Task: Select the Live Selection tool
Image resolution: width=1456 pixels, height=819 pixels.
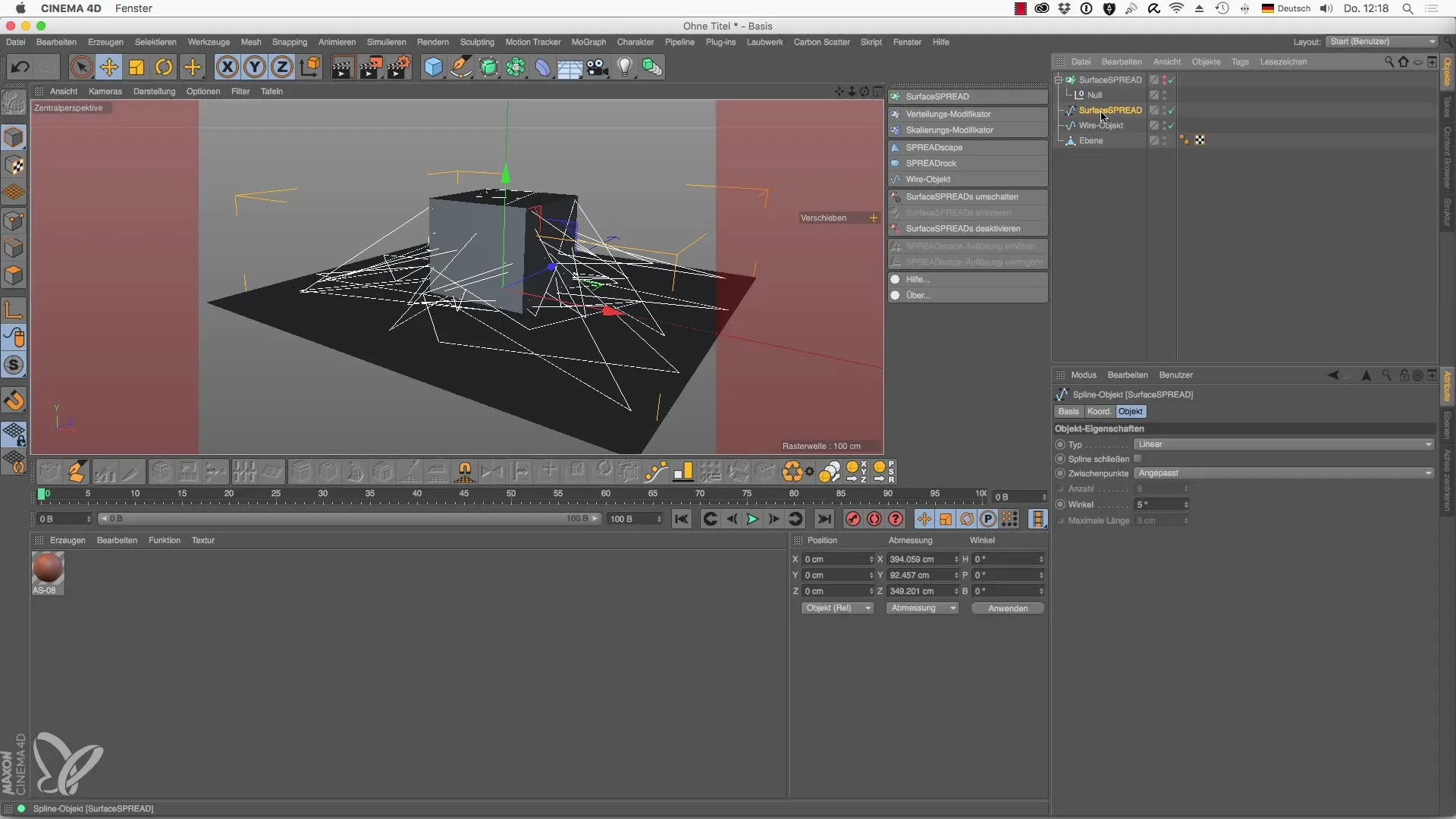Action: 81,67
